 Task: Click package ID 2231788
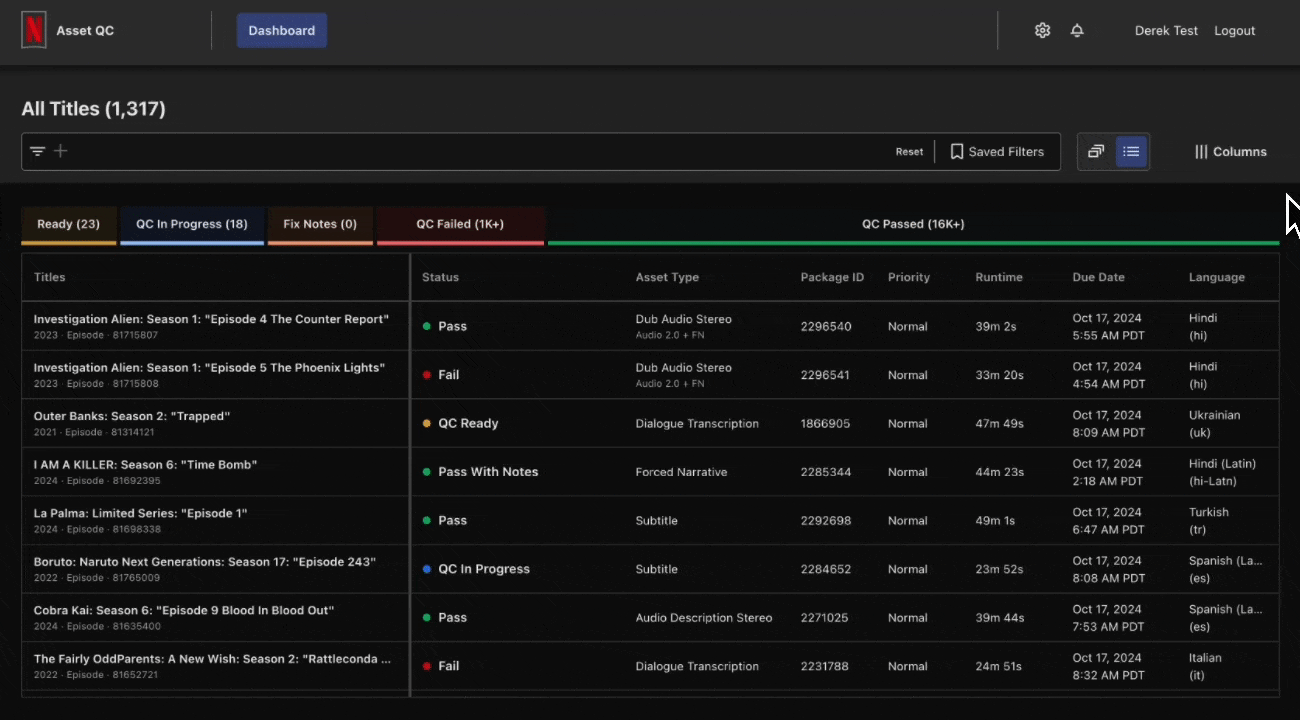tap(825, 666)
